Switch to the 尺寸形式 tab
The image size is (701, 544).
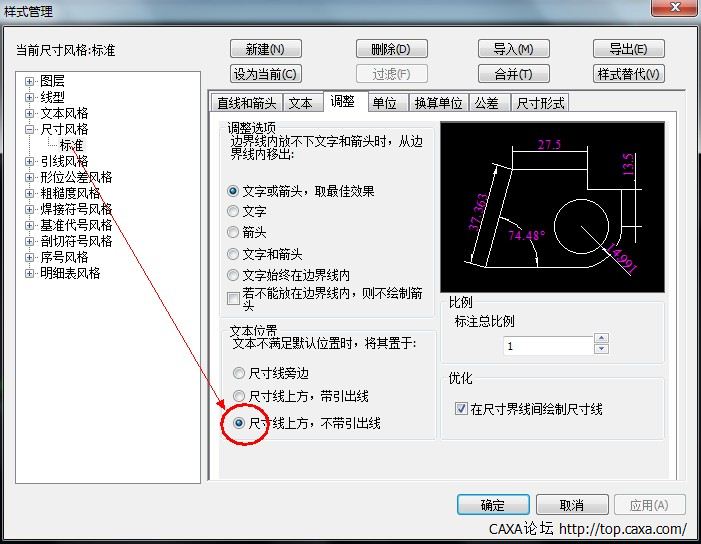point(540,103)
